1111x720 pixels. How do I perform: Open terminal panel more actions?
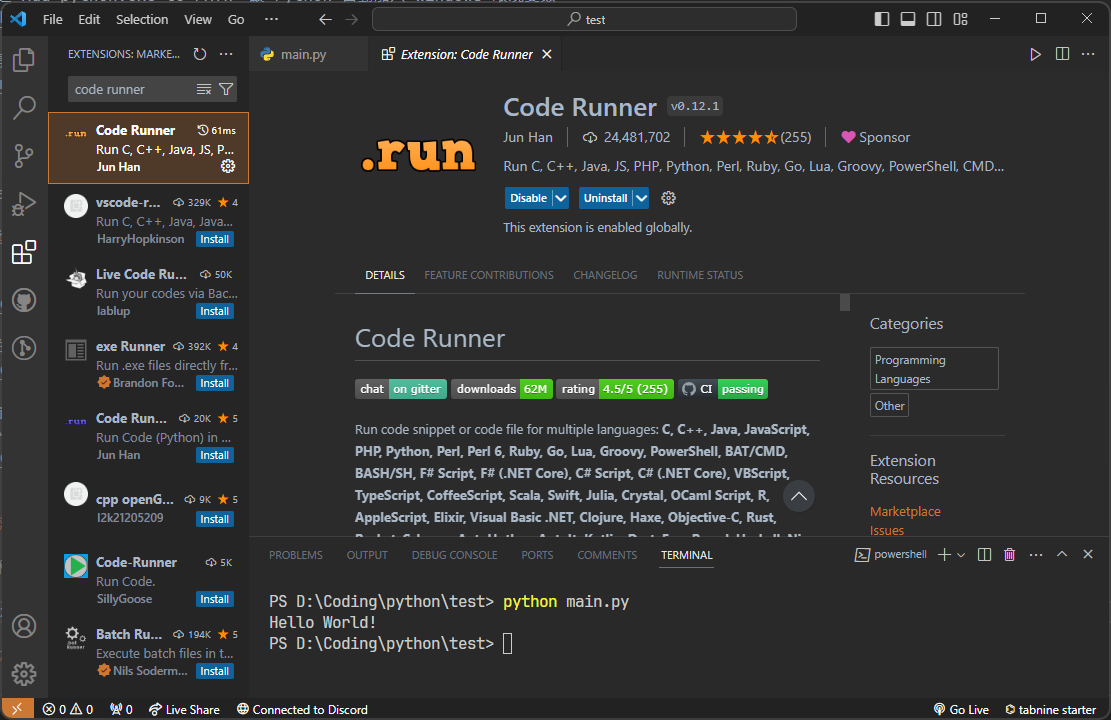pos(1036,555)
